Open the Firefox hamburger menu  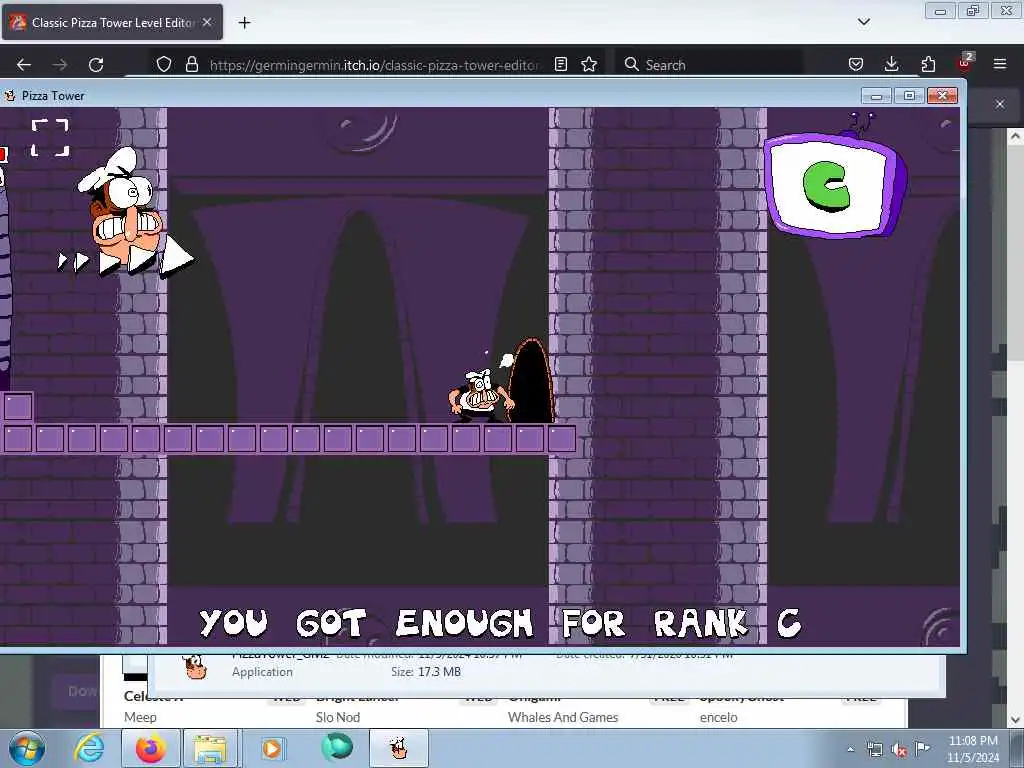(1000, 64)
